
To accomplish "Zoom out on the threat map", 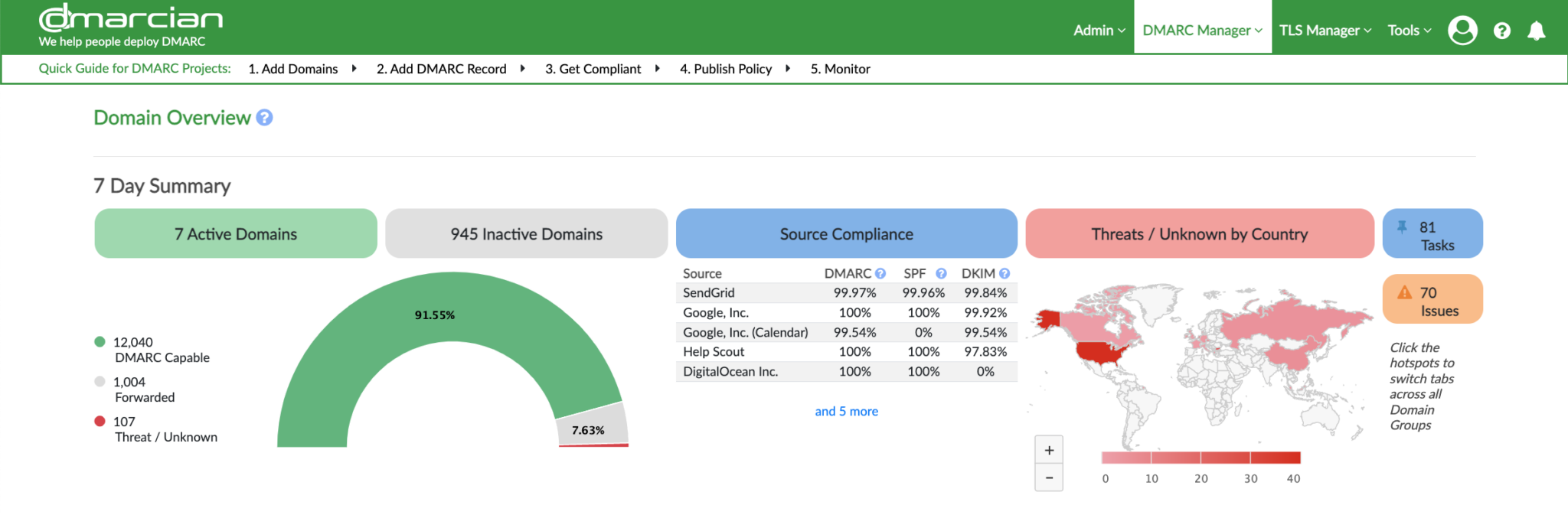I will click(1049, 478).
